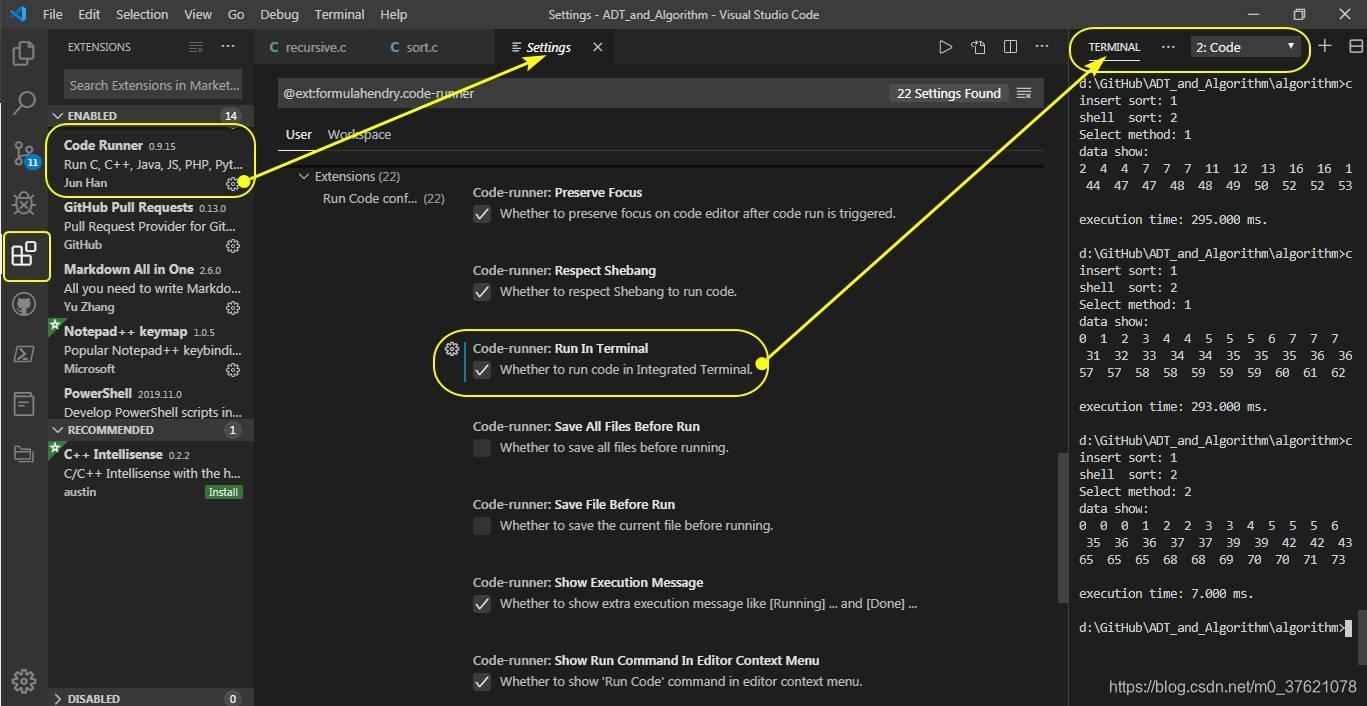Open Code Runner extension gear menu
Image resolution: width=1367 pixels, height=706 pixels.
coord(233,184)
